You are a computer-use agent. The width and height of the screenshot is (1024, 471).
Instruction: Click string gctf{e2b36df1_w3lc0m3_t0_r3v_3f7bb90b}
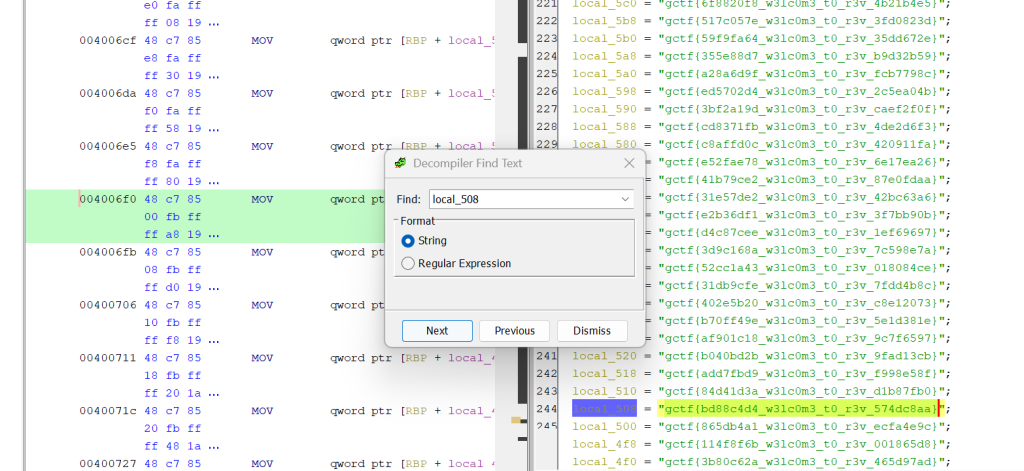(x=801, y=215)
